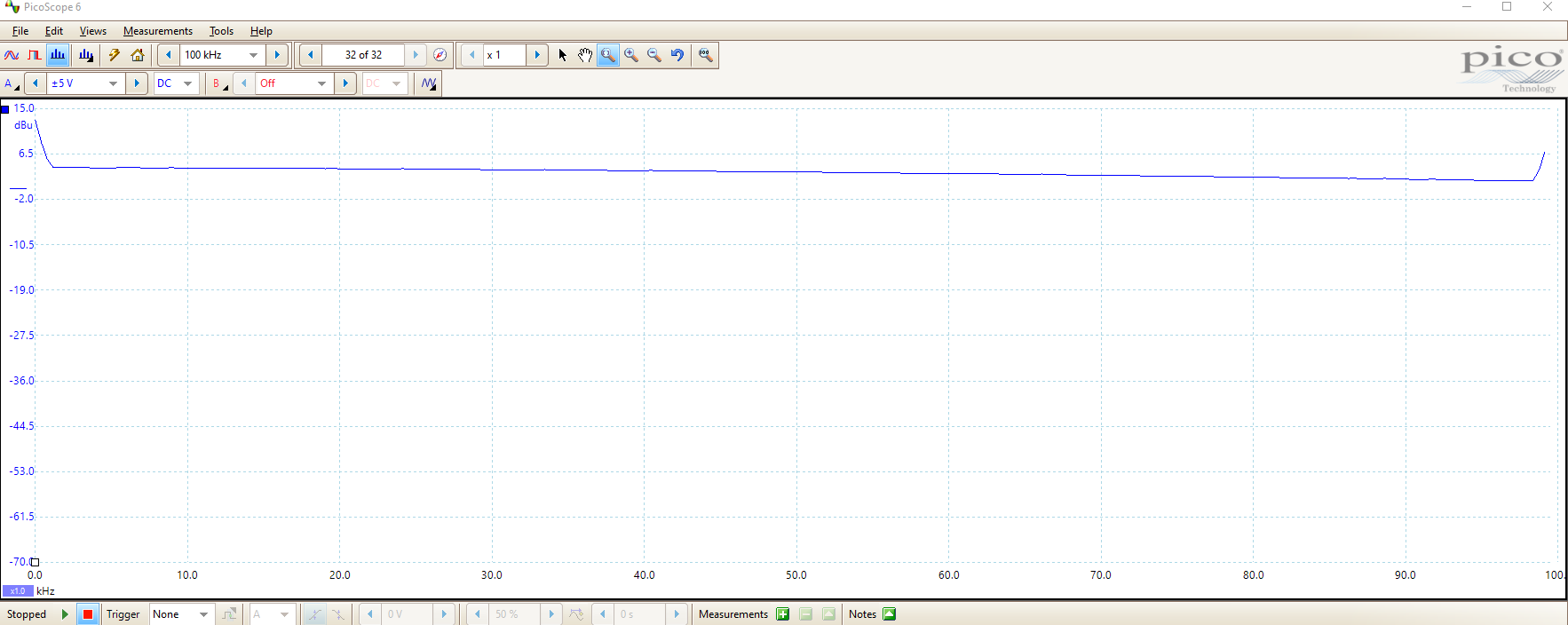The width and height of the screenshot is (1568, 625).
Task: Click green Start capture play button
Action: point(65,614)
